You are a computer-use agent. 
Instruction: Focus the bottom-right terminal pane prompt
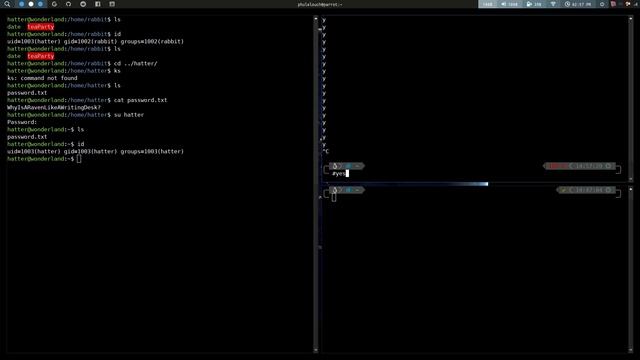[334, 198]
